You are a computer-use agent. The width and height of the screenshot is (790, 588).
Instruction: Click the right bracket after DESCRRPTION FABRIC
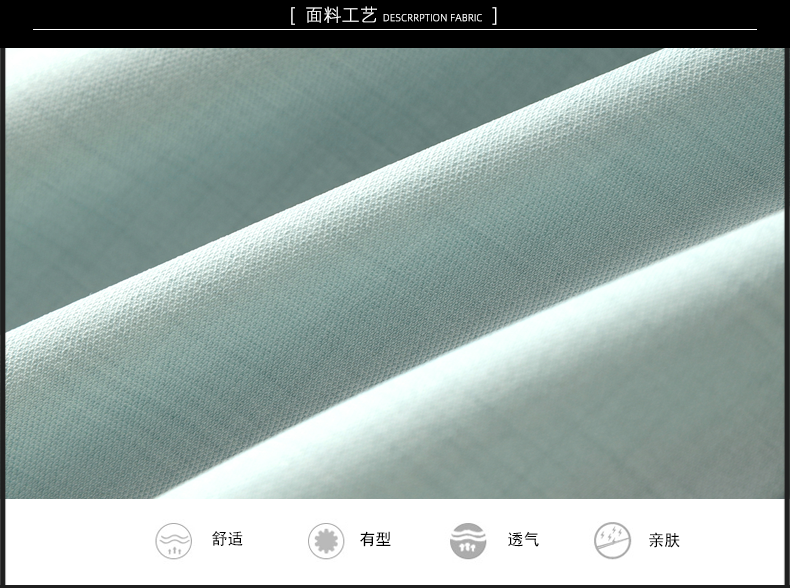click(494, 16)
